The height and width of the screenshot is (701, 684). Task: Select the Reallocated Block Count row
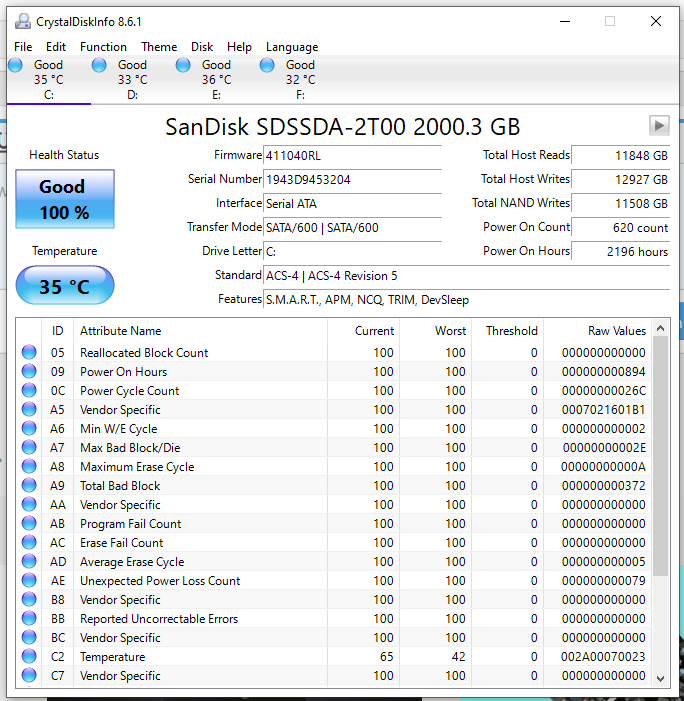pos(334,352)
